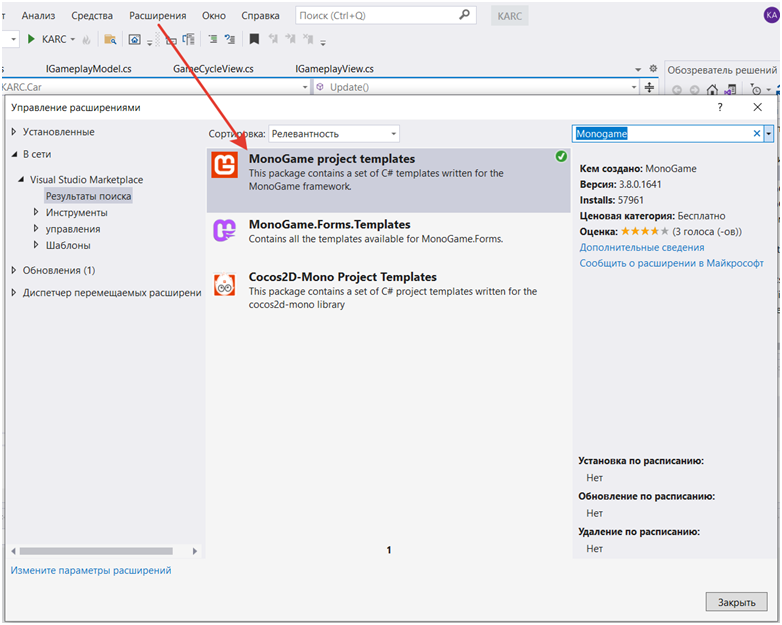This screenshot has width=782, height=625.
Task: Click the split editor window icon
Action: (649, 87)
